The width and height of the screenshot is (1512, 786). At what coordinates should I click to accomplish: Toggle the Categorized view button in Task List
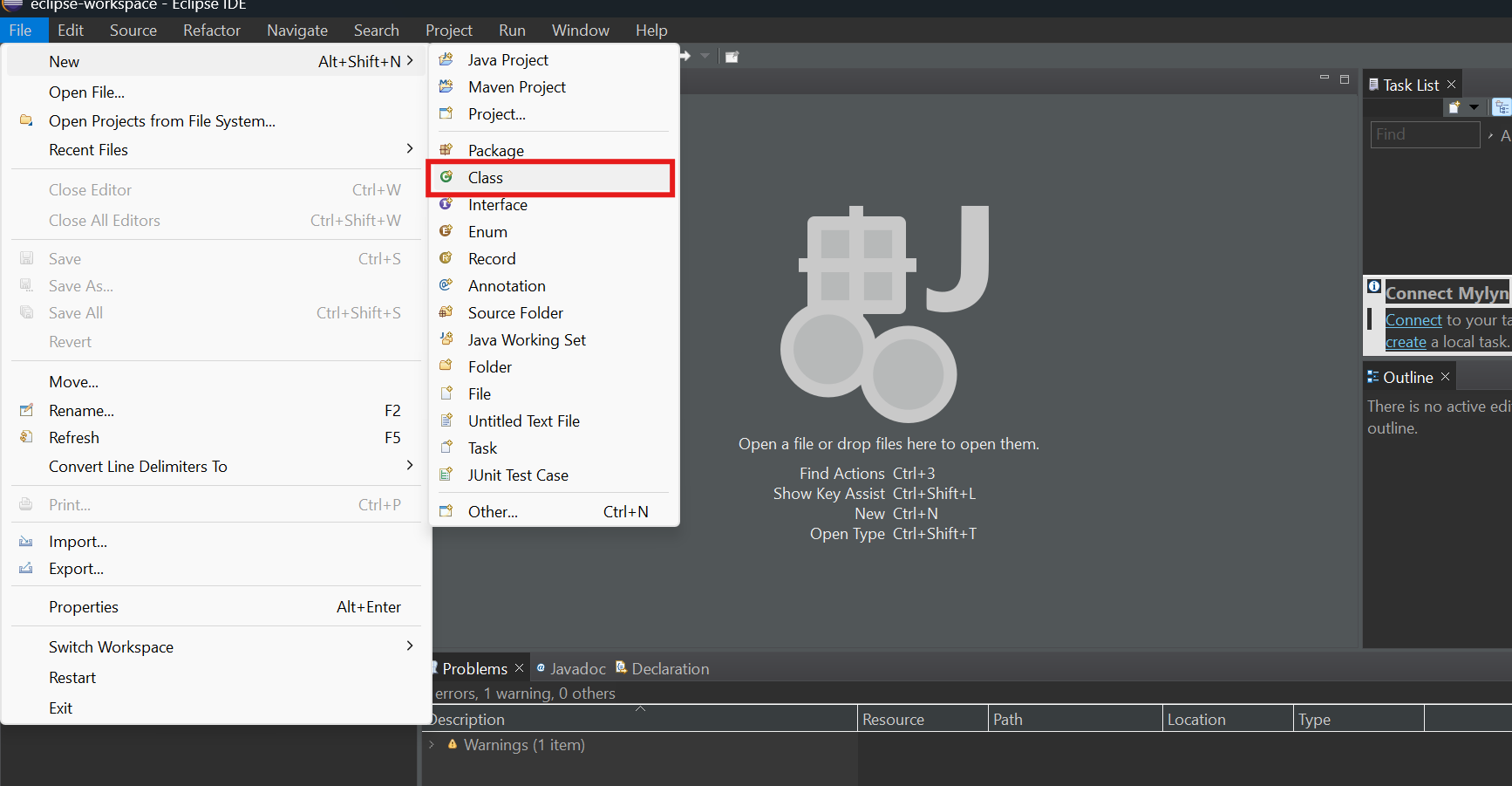(1502, 107)
